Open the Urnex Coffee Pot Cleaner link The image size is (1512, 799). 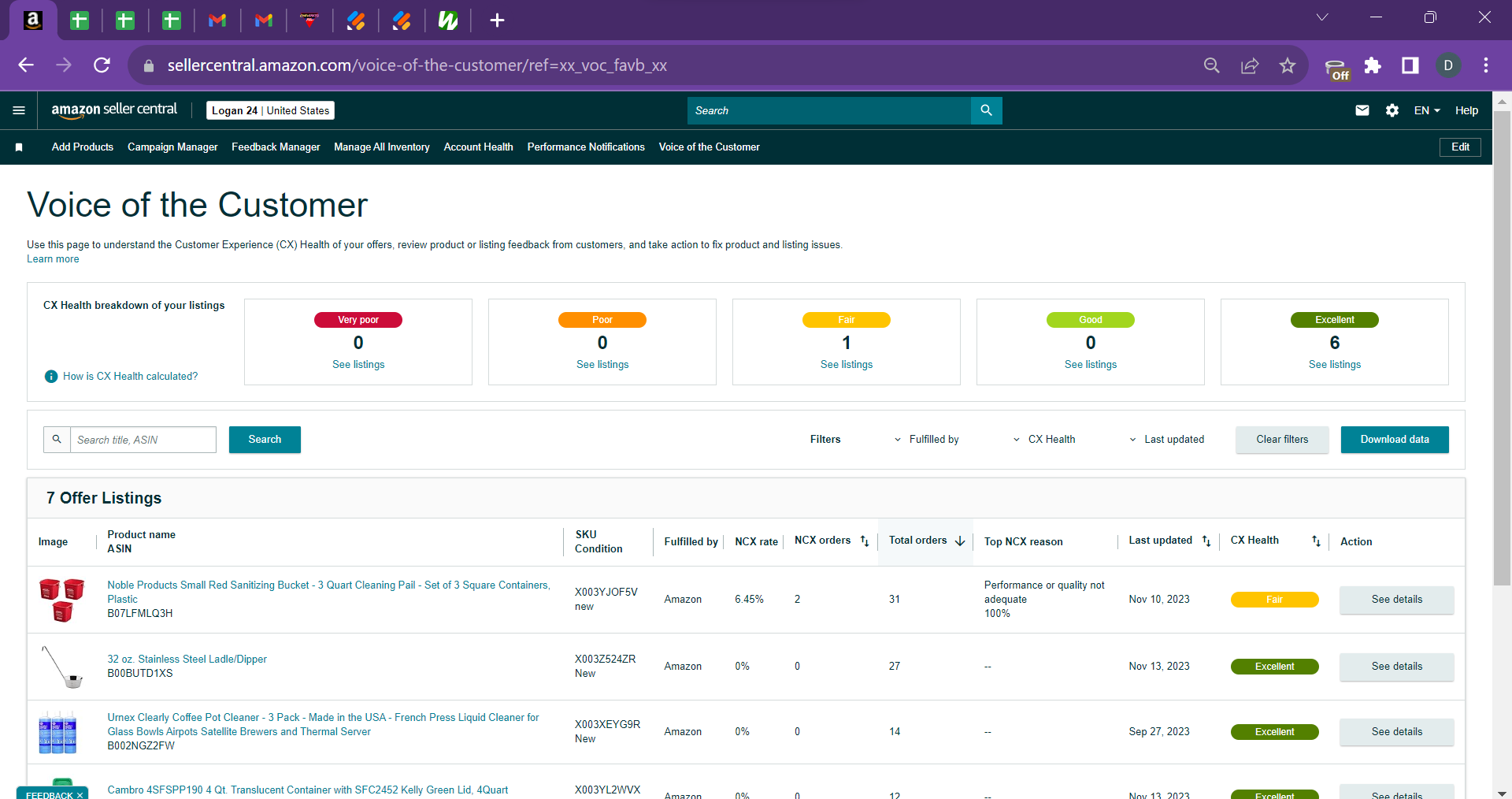(x=323, y=725)
